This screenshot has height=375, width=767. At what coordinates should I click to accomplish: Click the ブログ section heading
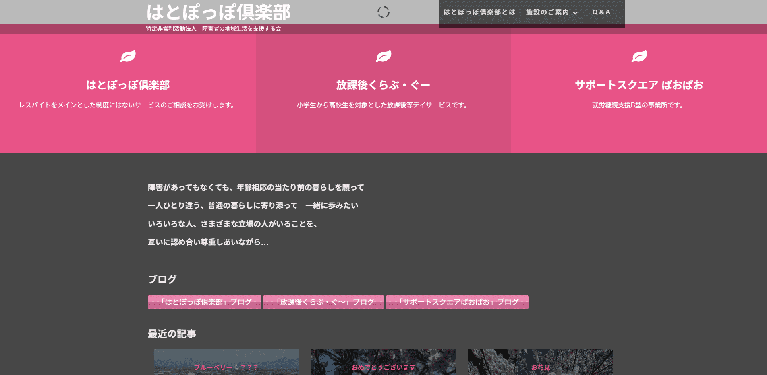click(x=162, y=280)
